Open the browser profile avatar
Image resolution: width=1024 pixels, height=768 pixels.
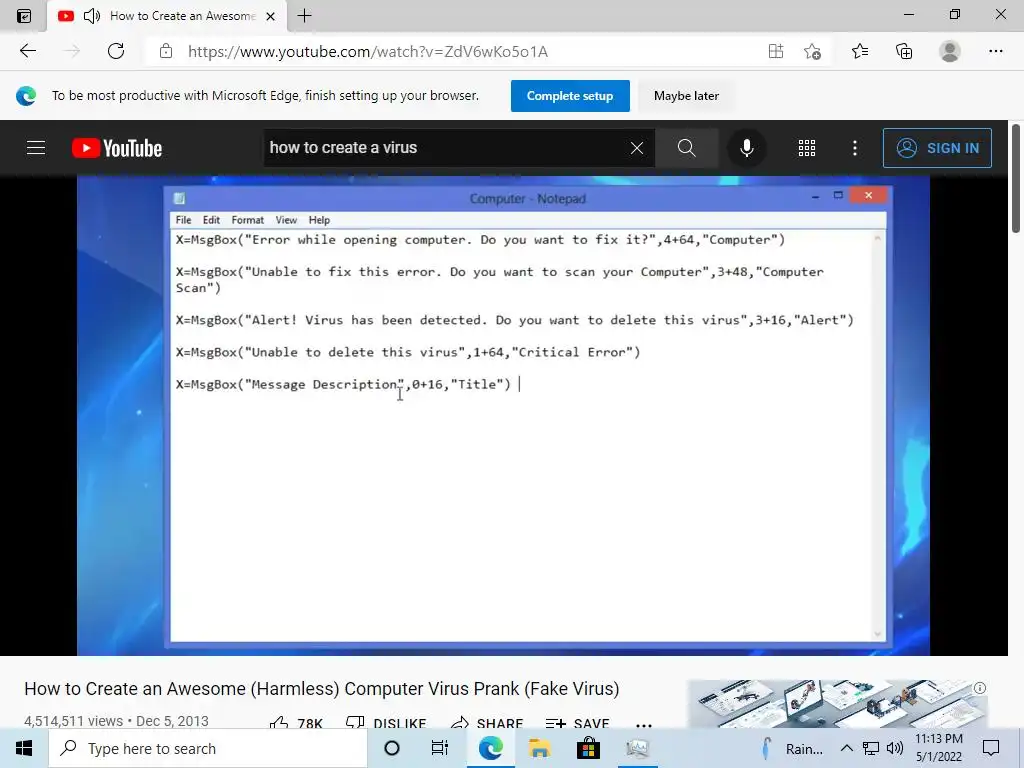950,51
